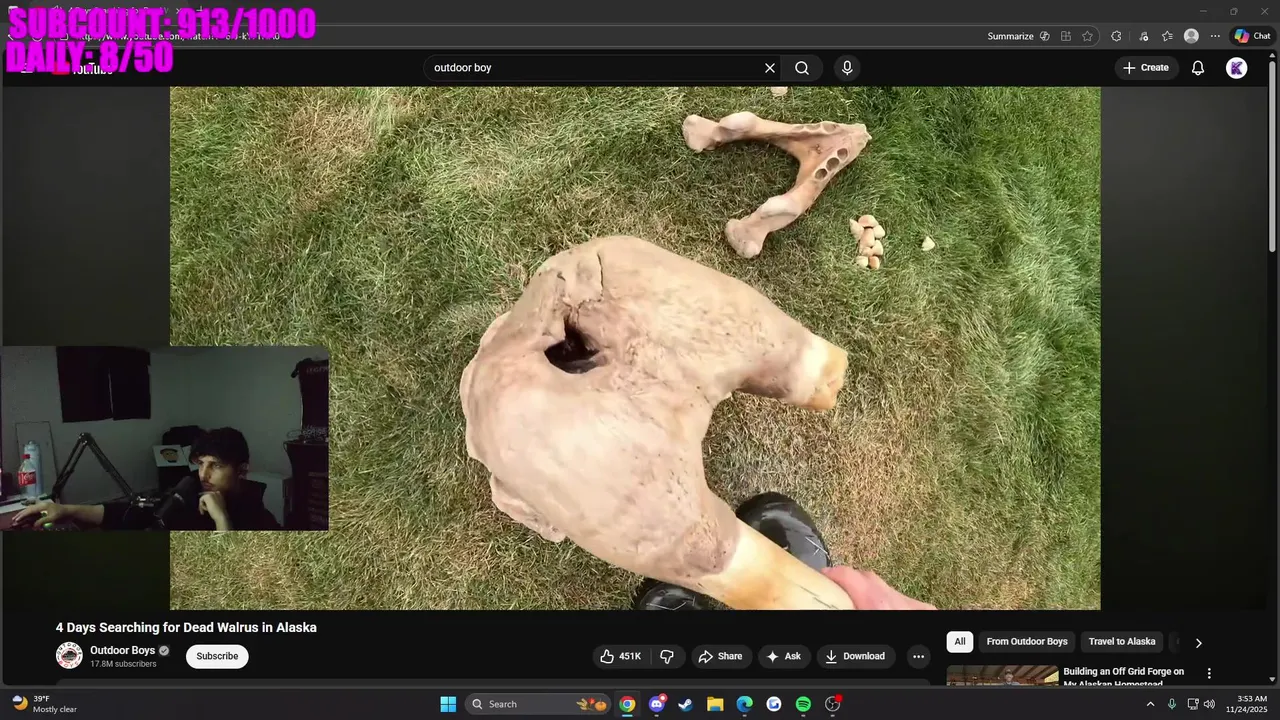Start voice search with the microphone icon
The width and height of the screenshot is (1280, 720).
[847, 68]
